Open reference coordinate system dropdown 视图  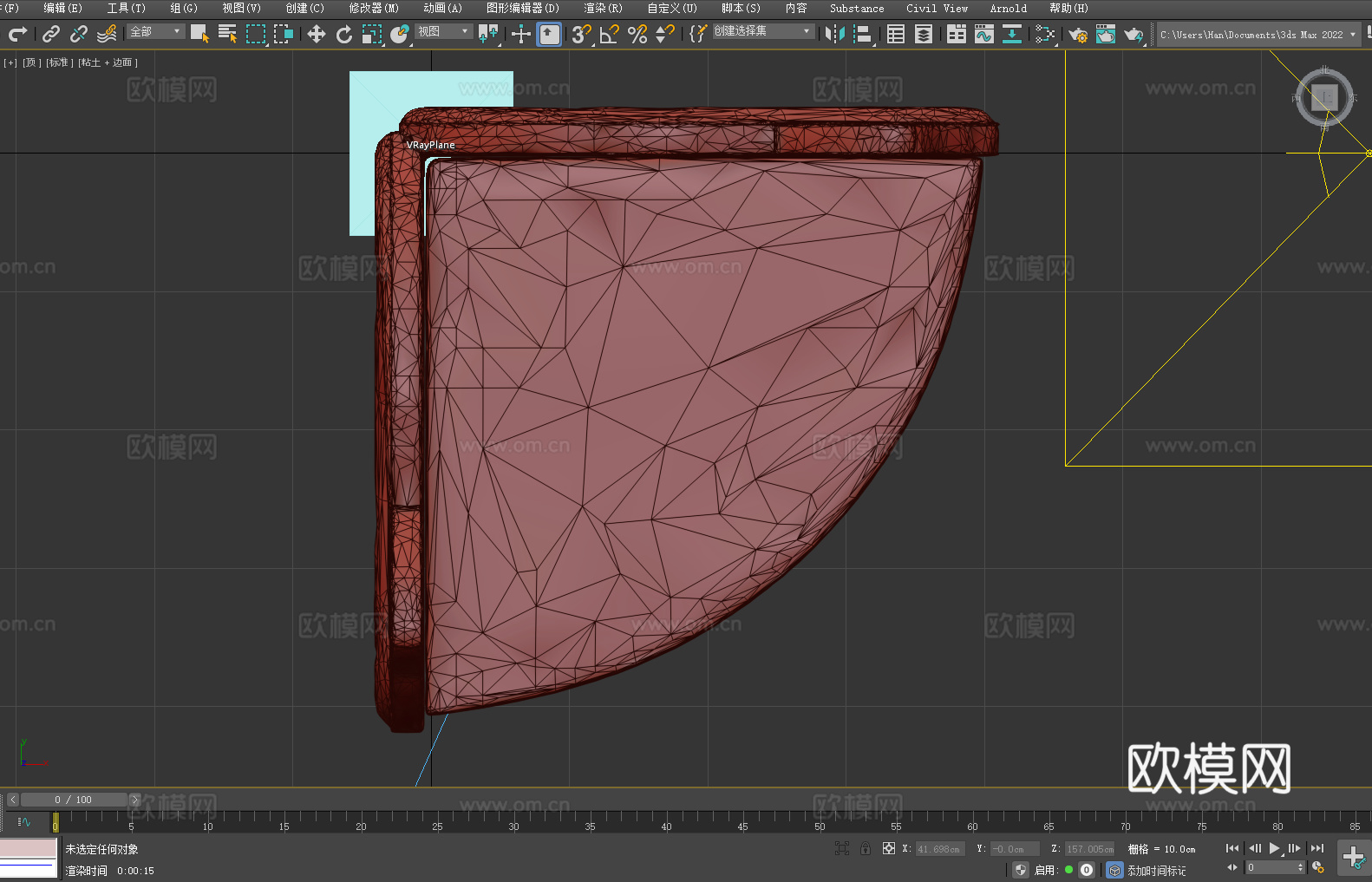(443, 31)
